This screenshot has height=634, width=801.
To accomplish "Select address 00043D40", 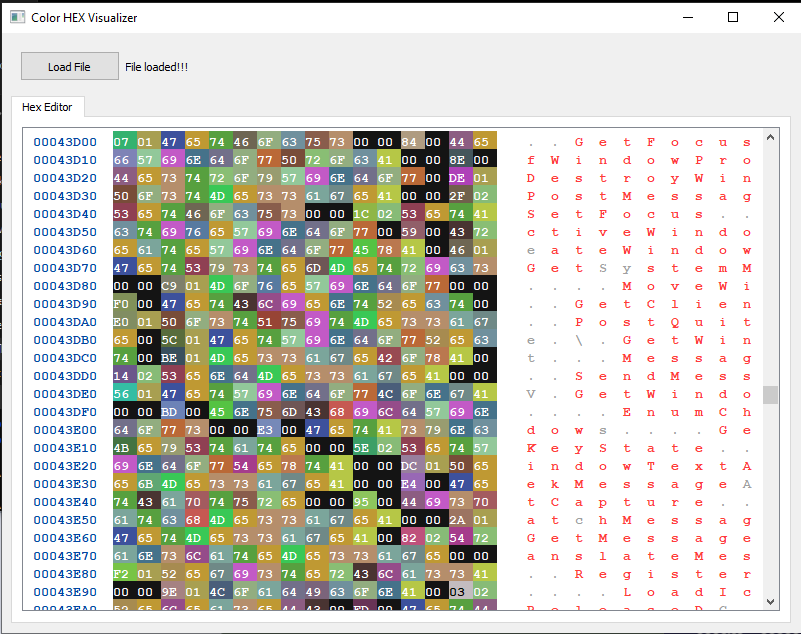I will pos(65,214).
